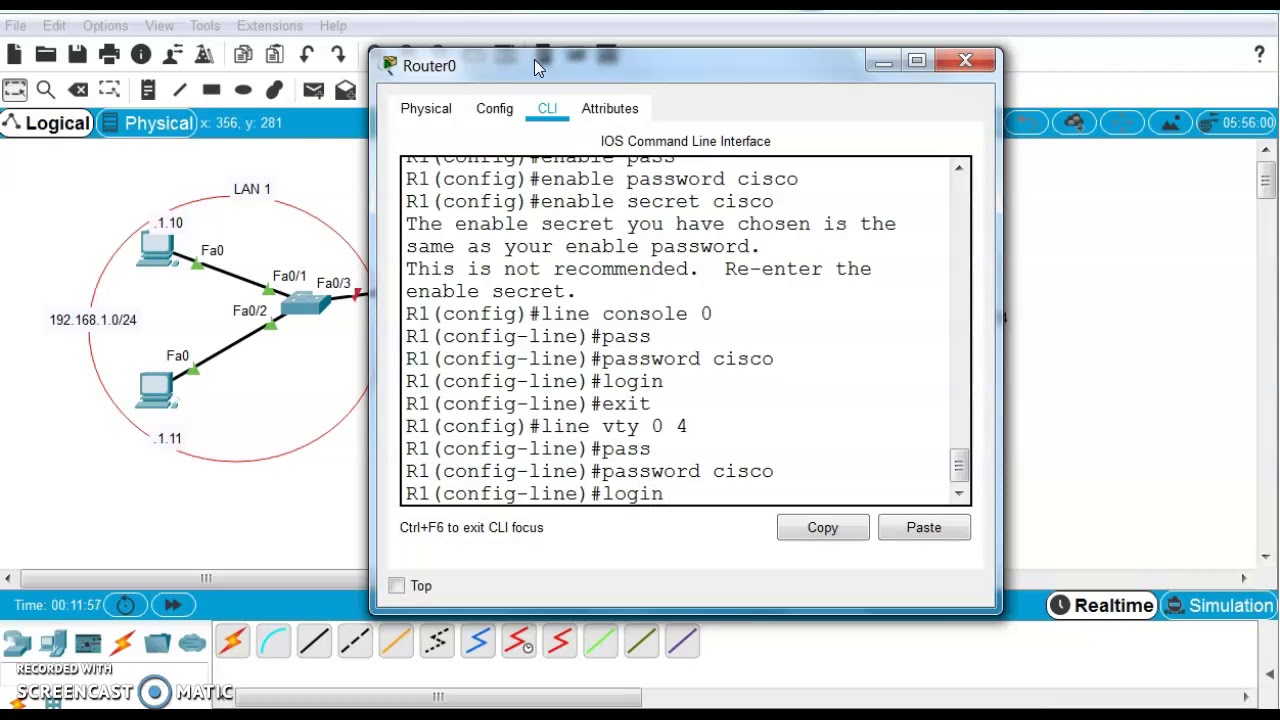
Task: Open the Edit menu
Action: click(54, 25)
